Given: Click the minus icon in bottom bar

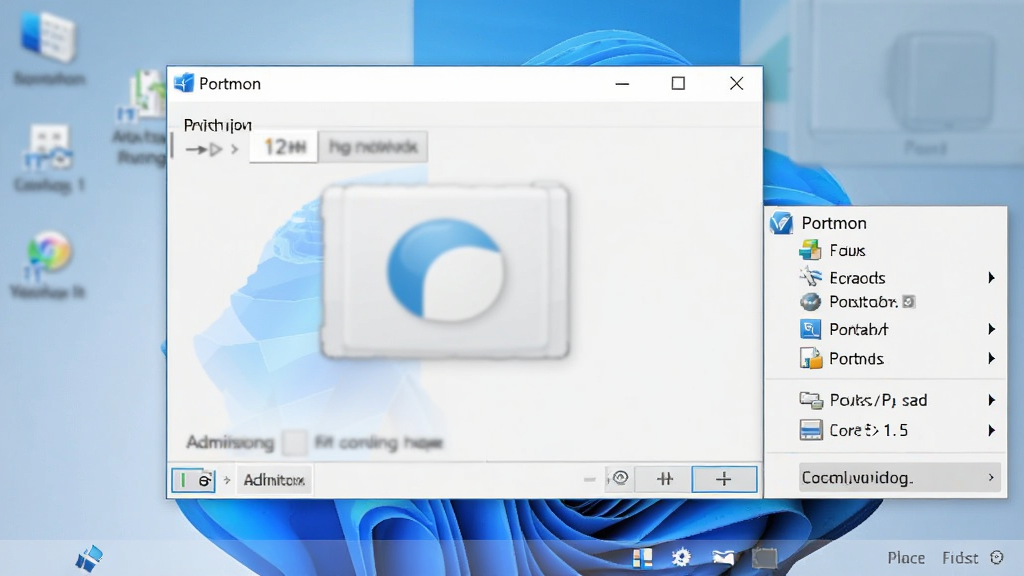Looking at the screenshot, I should 589,479.
